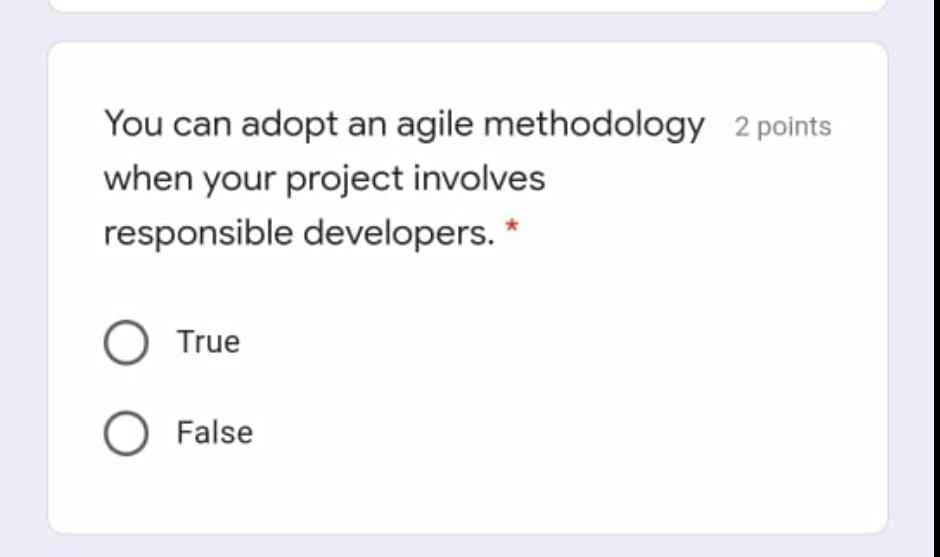Click the "False" option label text

click(214, 433)
